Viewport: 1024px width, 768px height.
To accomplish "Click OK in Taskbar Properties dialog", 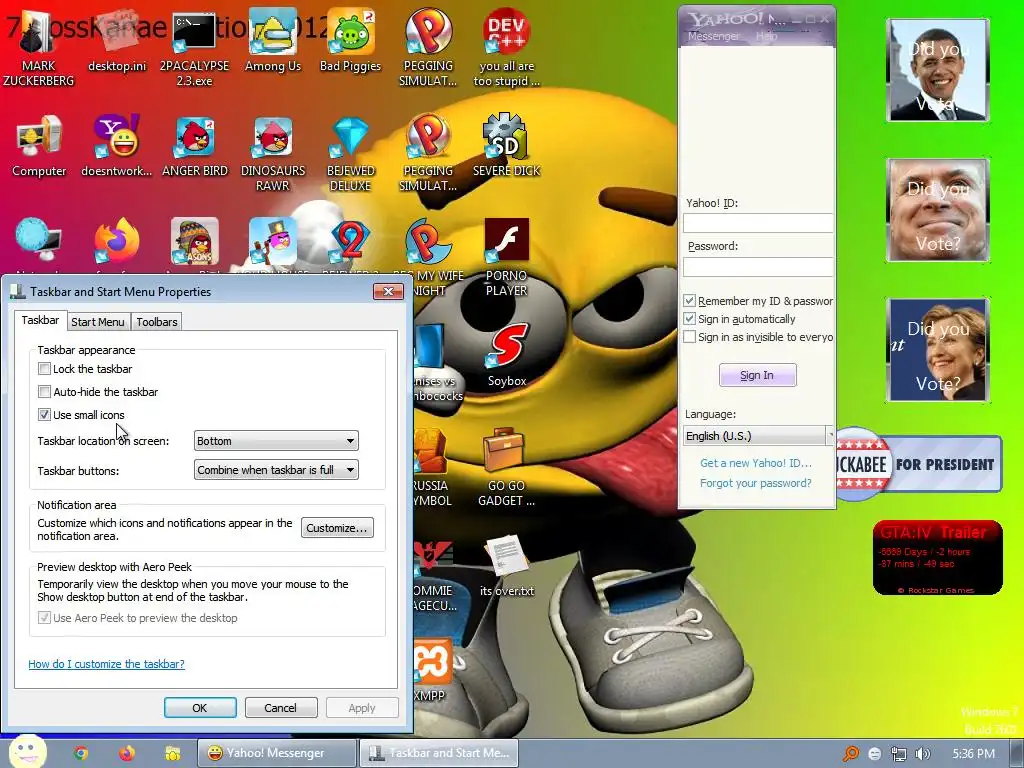I will (200, 708).
